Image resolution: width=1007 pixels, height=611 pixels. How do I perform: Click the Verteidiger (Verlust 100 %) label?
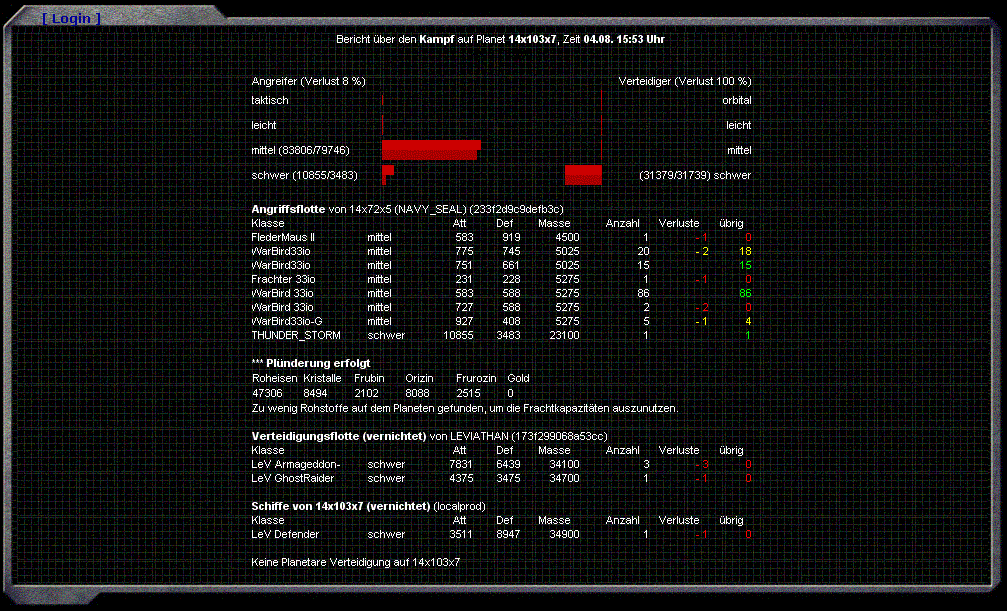pos(685,81)
